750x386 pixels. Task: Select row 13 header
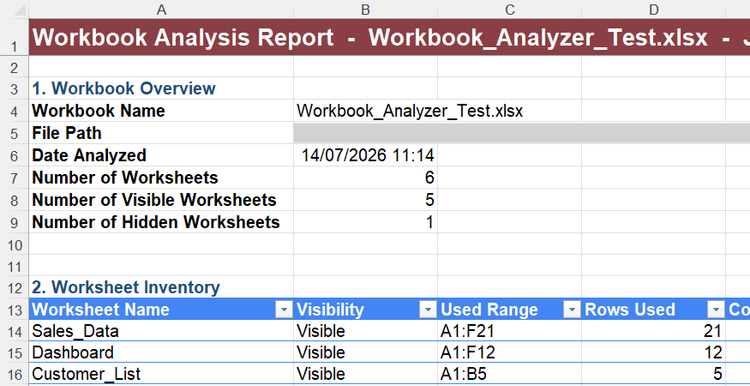[x=14, y=309]
